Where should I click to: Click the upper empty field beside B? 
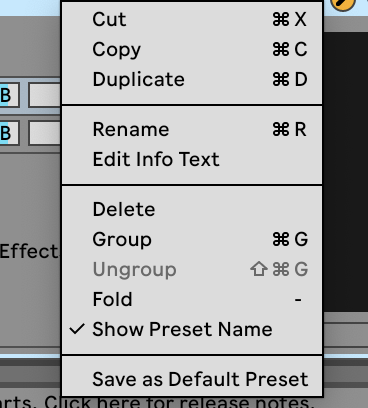click(45, 95)
